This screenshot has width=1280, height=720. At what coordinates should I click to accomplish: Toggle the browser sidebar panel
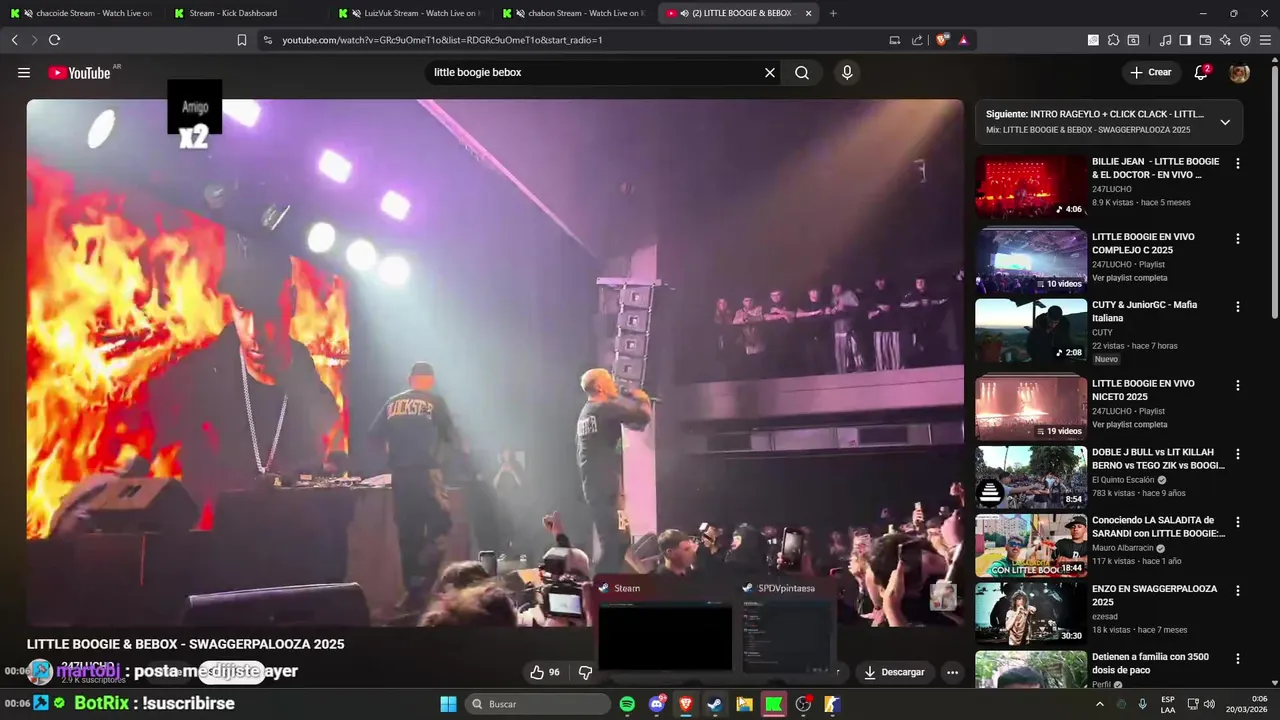click(x=1185, y=40)
